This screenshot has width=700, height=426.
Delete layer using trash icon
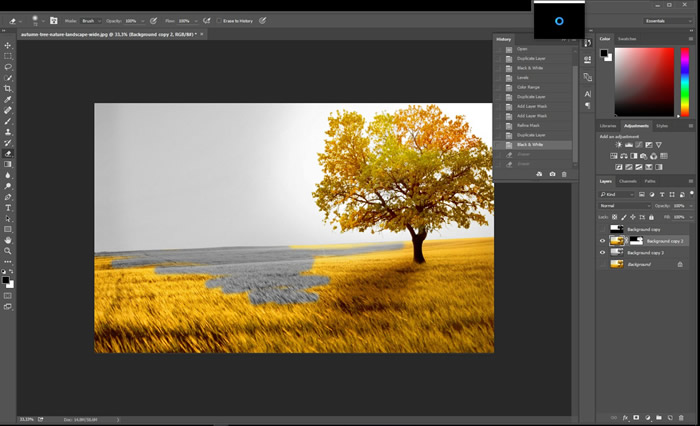point(681,418)
